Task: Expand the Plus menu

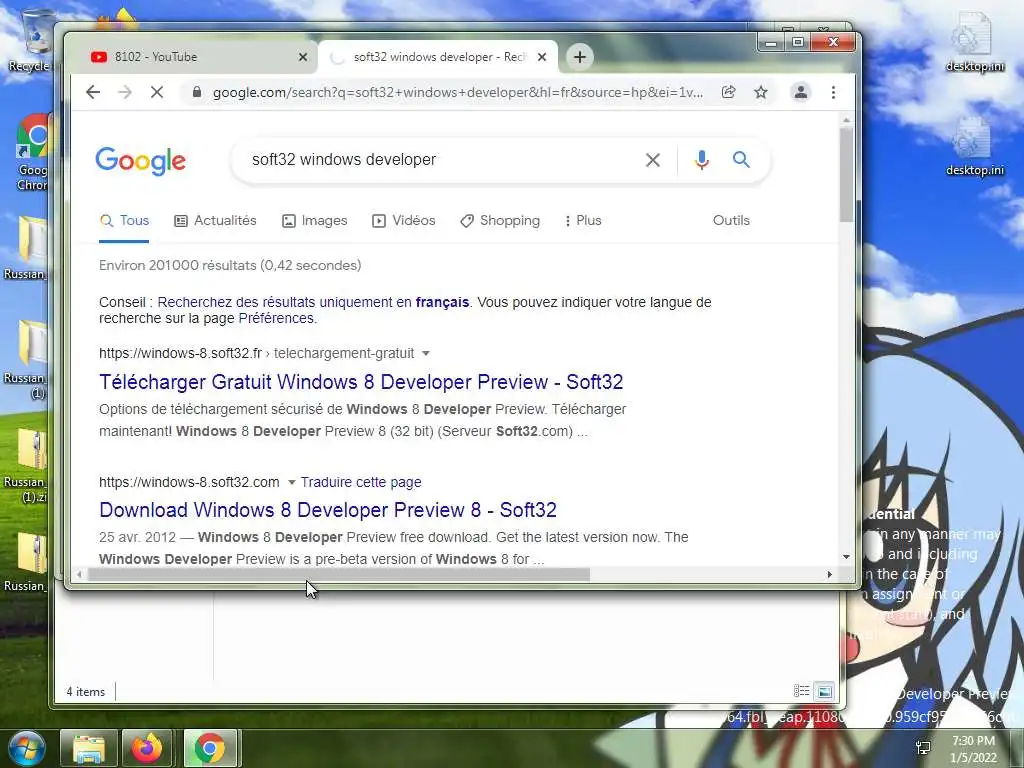Action: (583, 221)
